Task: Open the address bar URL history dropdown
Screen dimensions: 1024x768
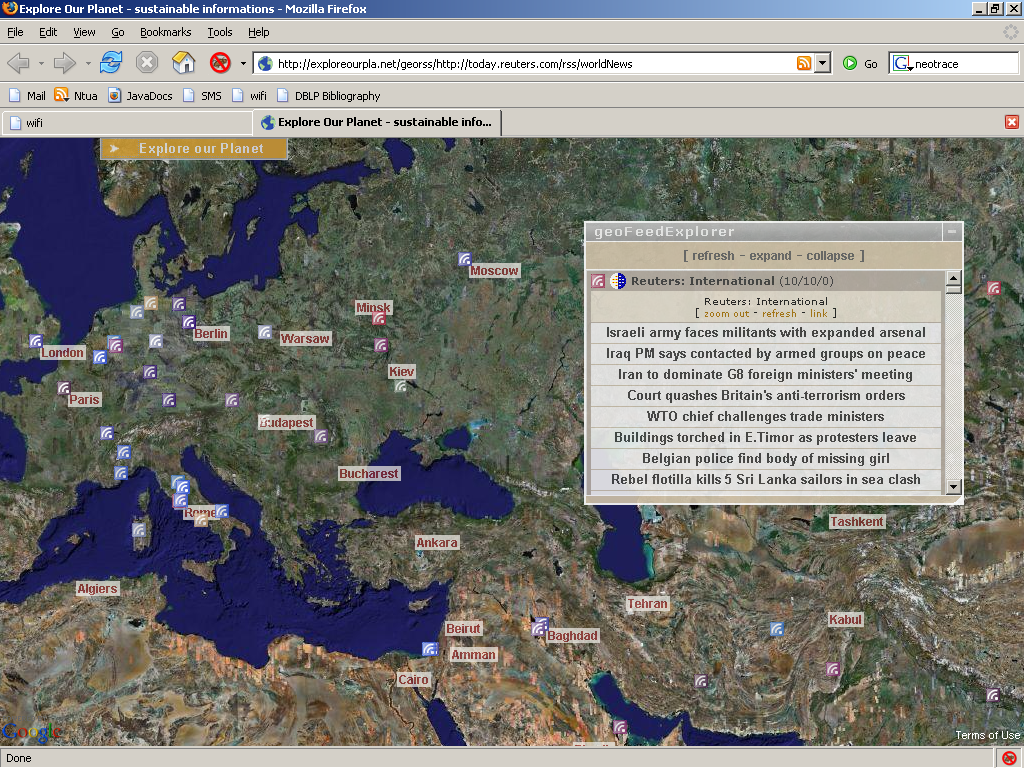Action: tap(823, 63)
